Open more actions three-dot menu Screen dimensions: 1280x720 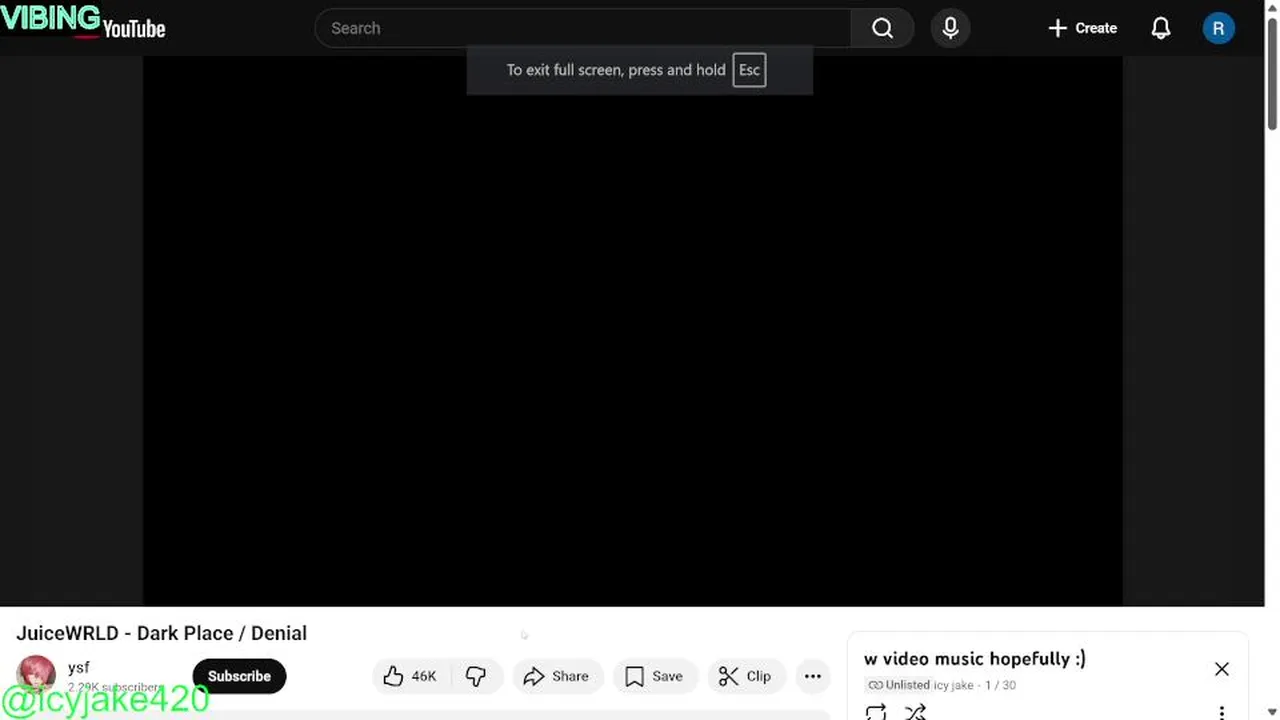pos(813,676)
